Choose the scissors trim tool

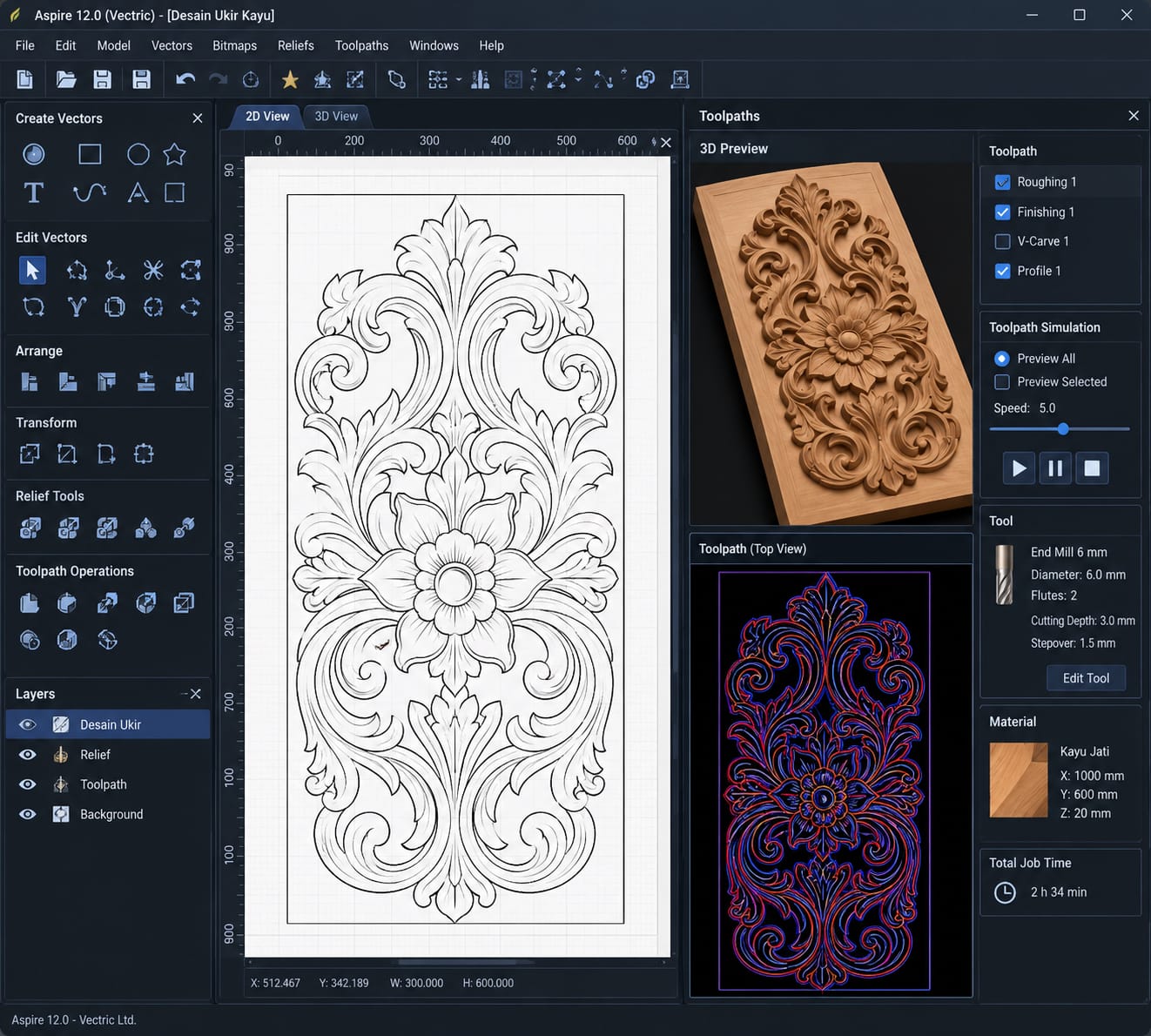tap(153, 270)
